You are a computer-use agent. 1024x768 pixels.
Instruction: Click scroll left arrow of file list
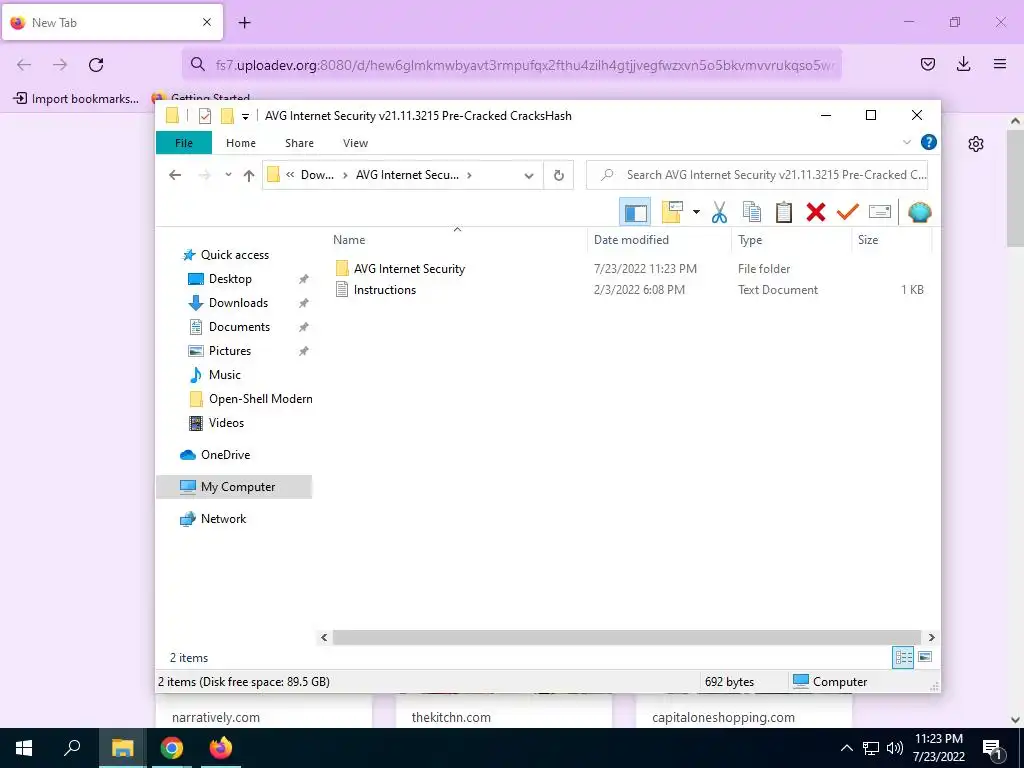coord(324,637)
